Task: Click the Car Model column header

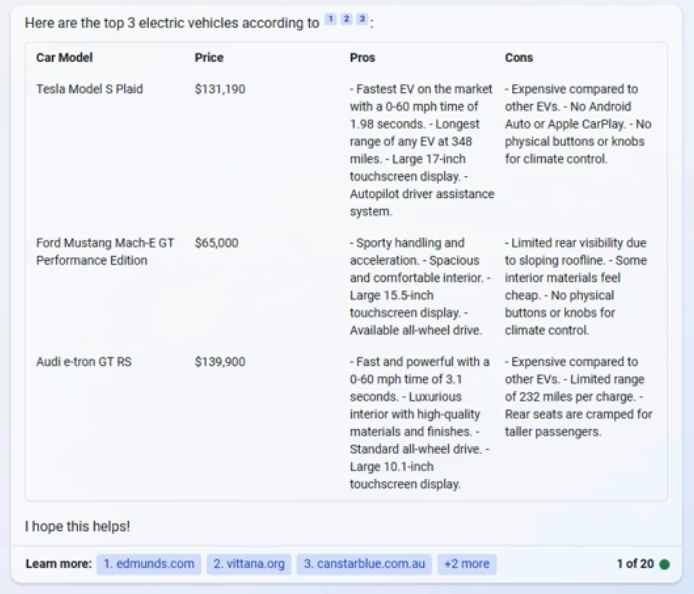Action: 64,58
